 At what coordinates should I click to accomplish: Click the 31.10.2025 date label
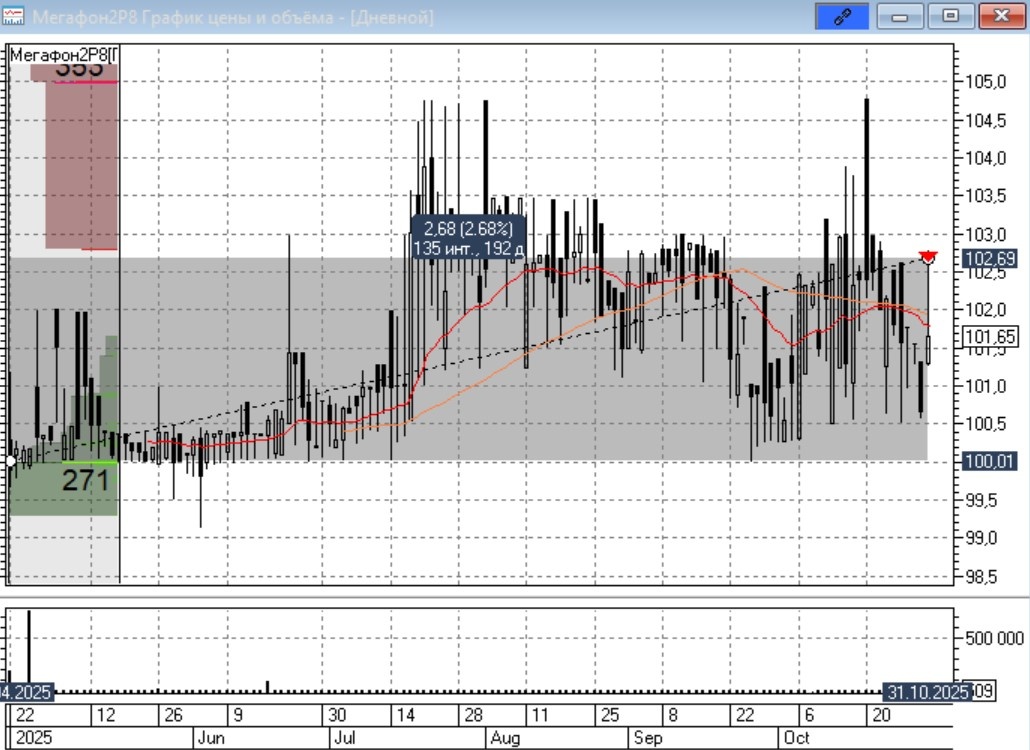[928, 692]
